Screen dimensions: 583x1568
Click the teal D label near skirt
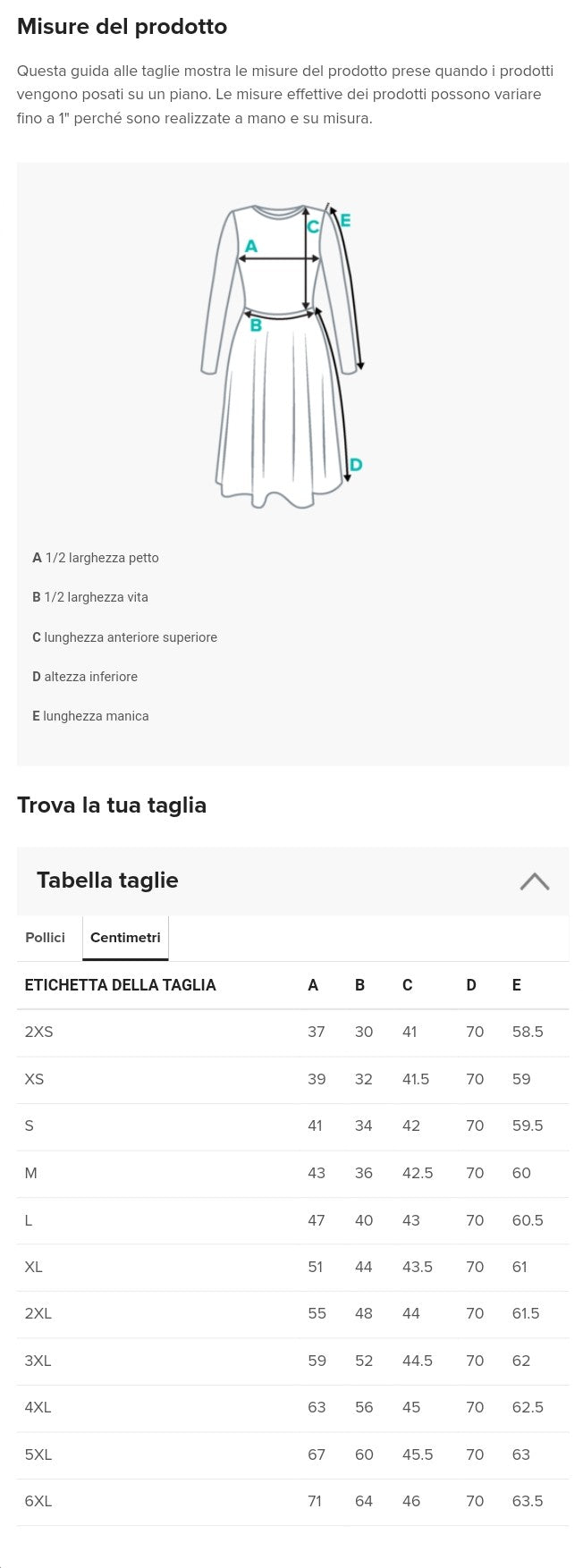coord(355,464)
